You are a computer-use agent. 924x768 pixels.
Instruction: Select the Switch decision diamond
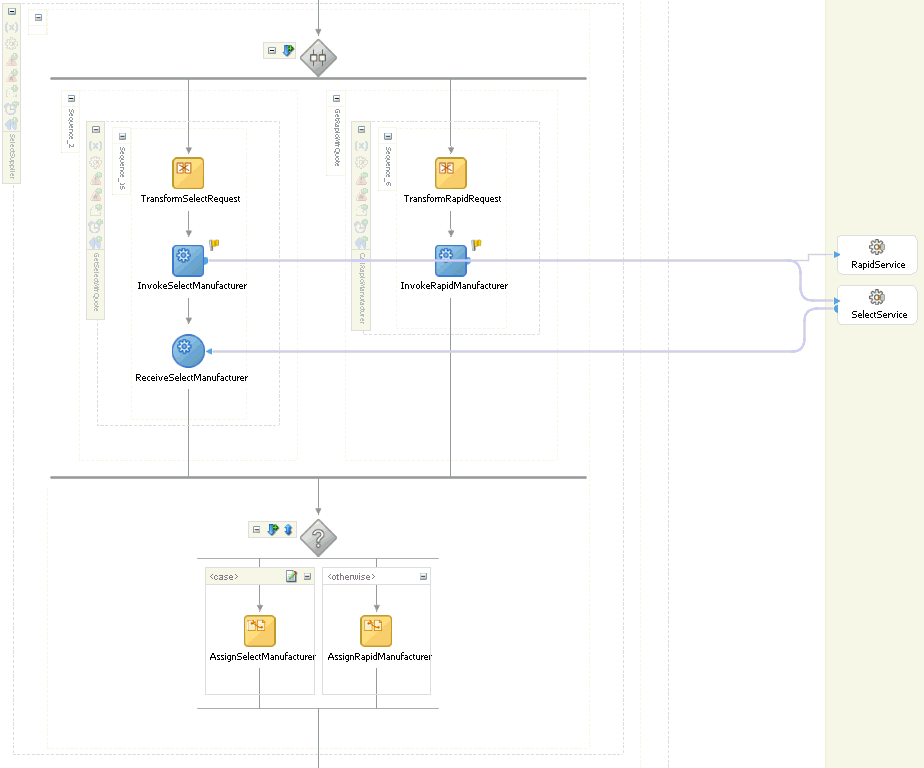point(318,538)
